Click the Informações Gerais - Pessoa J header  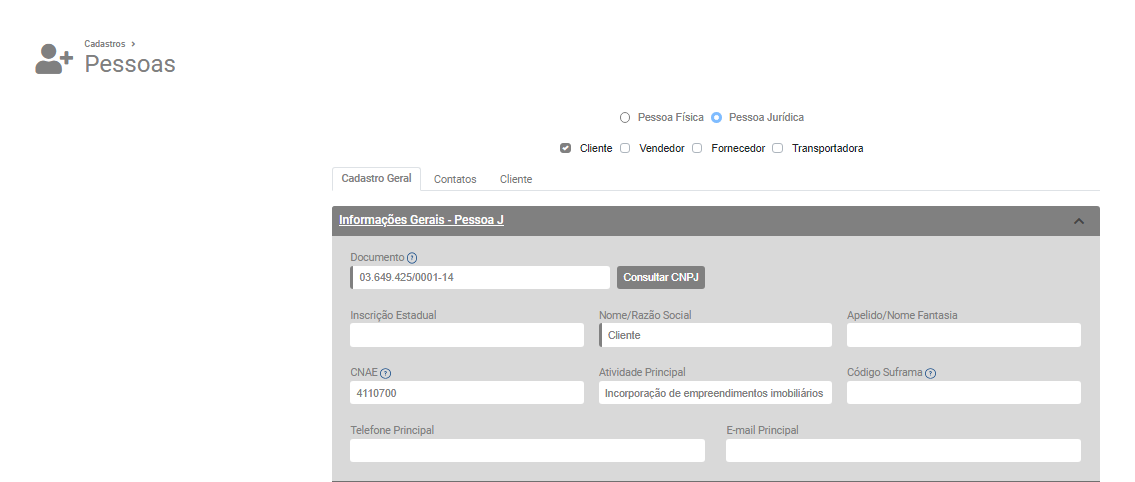tap(421, 220)
